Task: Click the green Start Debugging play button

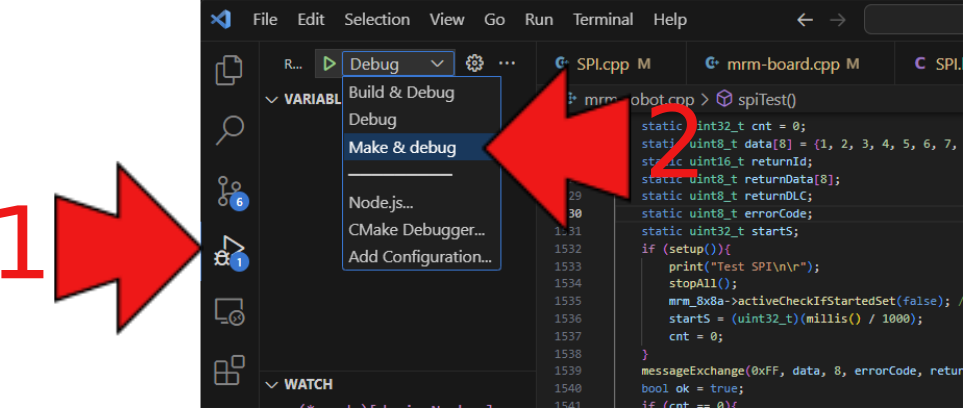Action: pos(328,64)
